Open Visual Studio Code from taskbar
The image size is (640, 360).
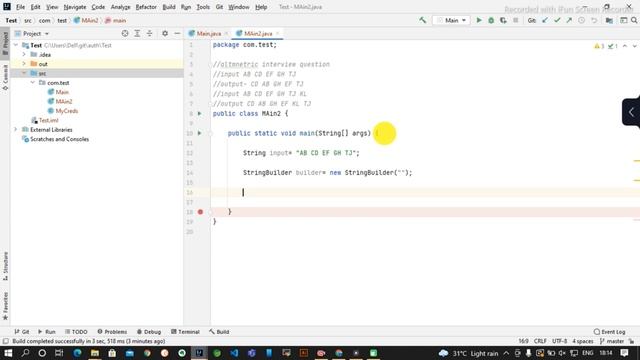click(234, 353)
